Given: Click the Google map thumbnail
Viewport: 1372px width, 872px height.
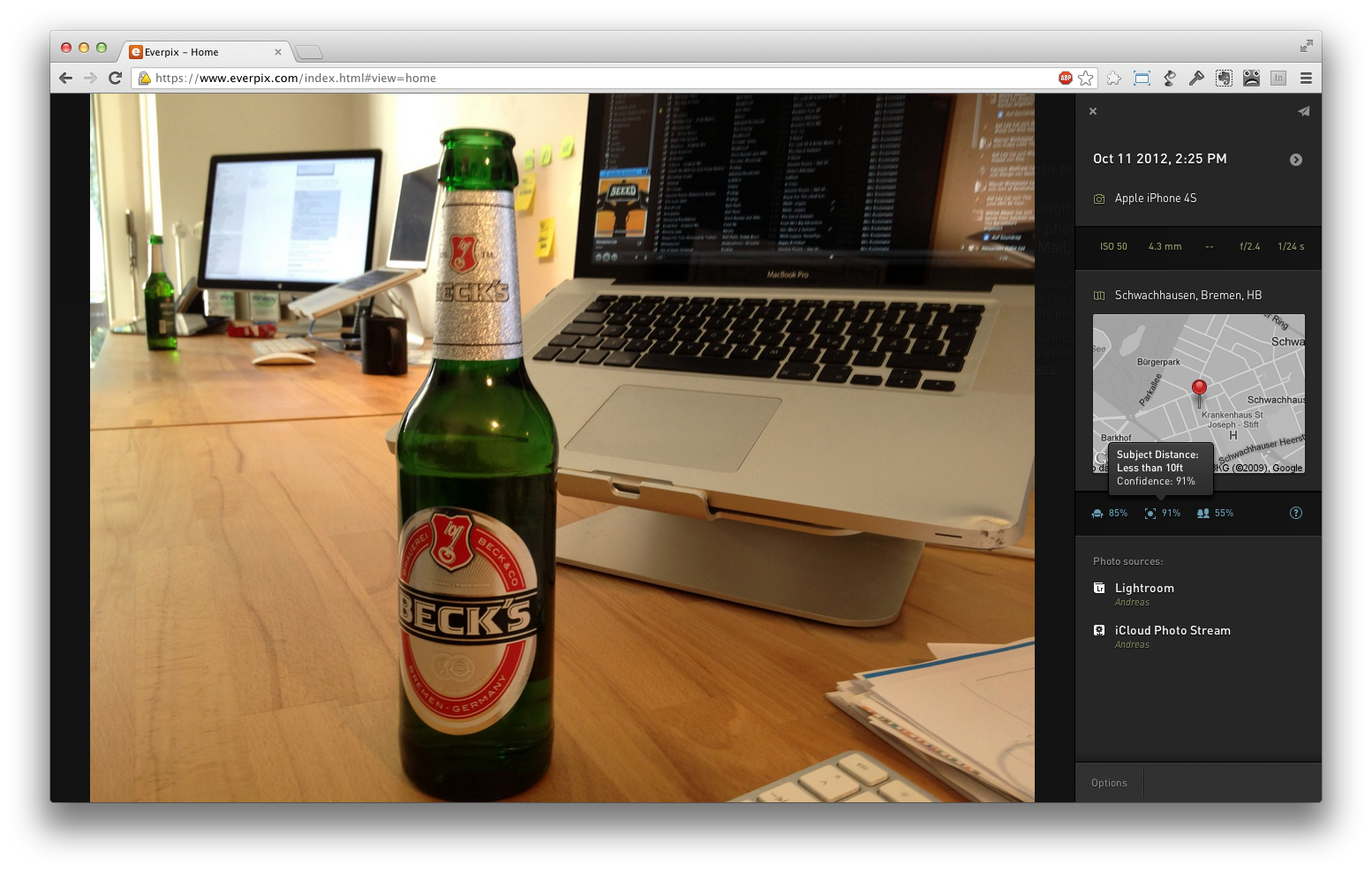Looking at the screenshot, I should point(1199,394).
